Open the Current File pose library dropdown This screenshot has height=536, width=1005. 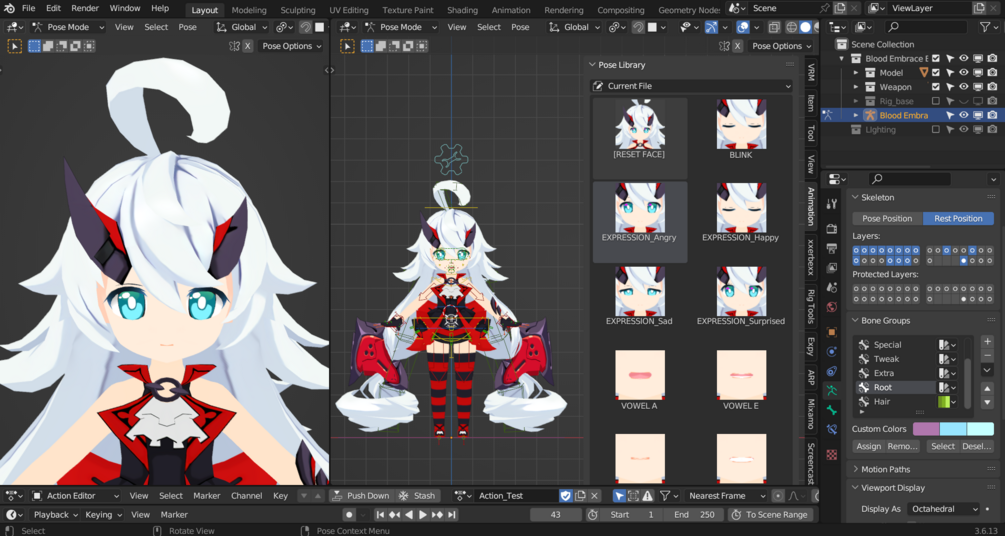[692, 86]
